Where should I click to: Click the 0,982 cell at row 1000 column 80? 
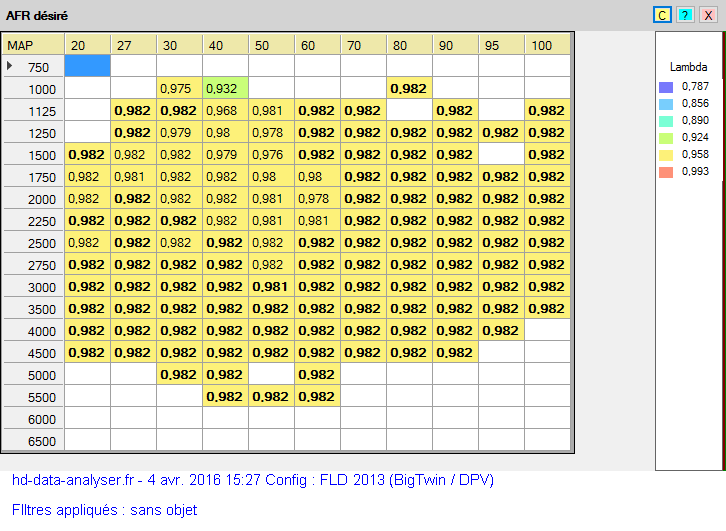coord(409,88)
